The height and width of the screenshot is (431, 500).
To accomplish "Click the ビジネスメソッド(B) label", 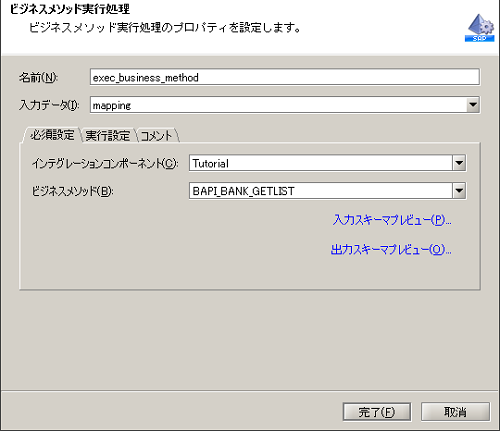I will coord(72,191).
